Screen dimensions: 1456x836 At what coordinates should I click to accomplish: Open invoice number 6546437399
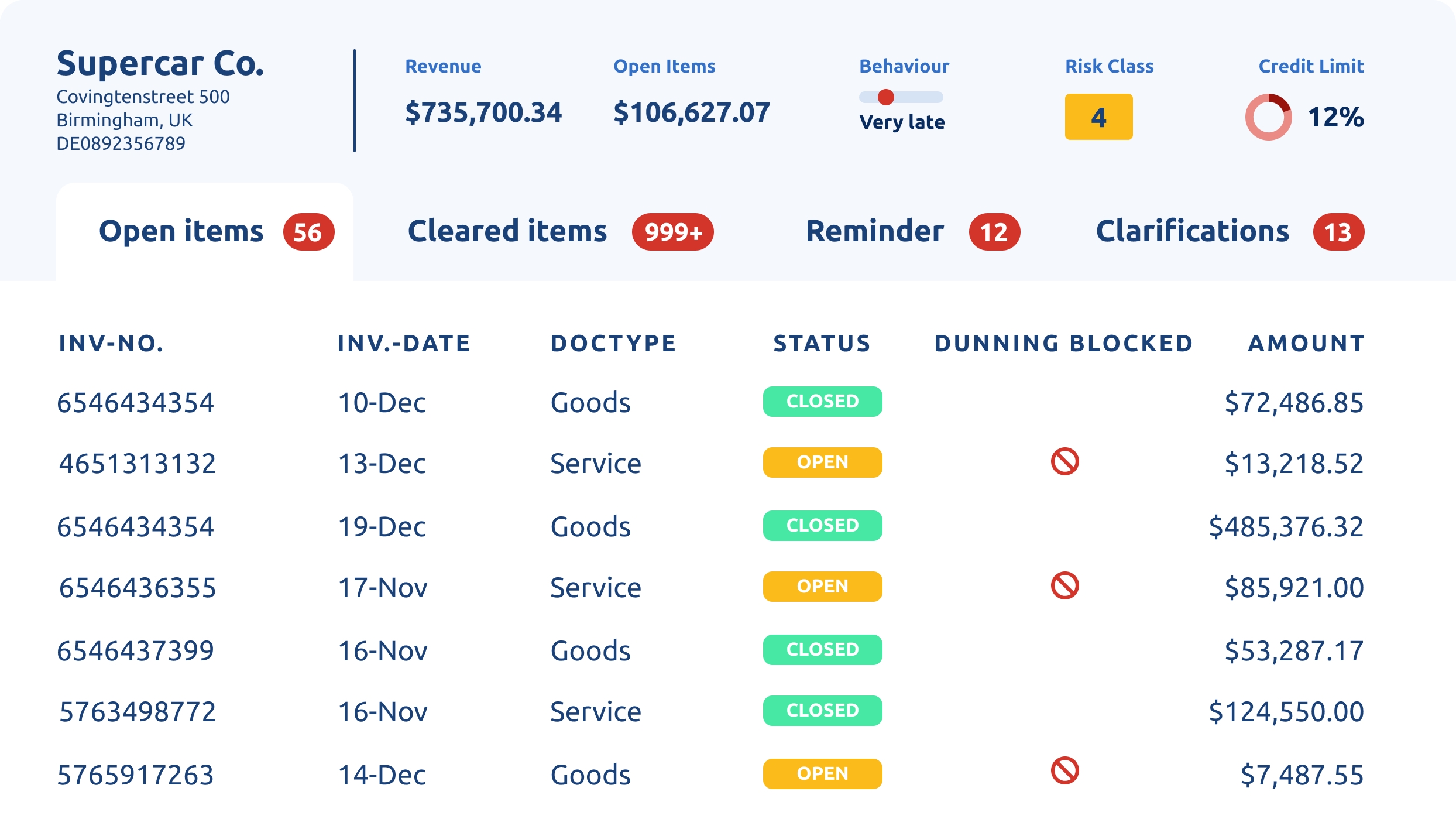(136, 651)
